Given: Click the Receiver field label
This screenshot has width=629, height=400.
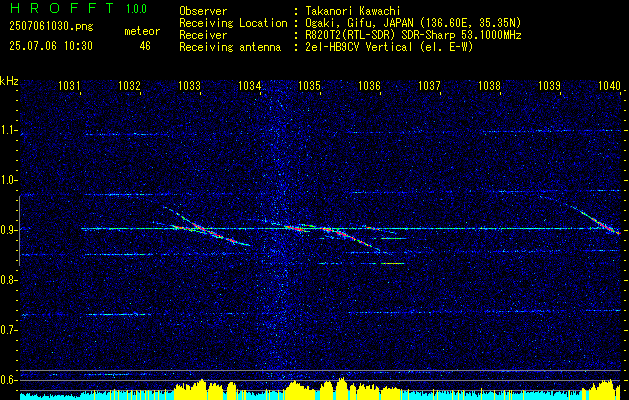Looking at the screenshot, I should [203, 35].
